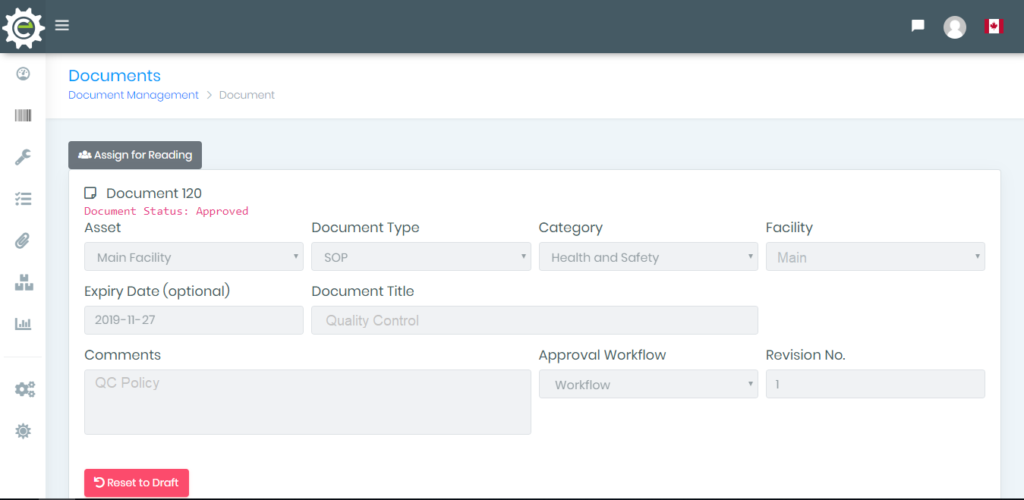Viewport: 1024px width, 500px height.
Task: Select the checklist tasks sidebar icon
Action: point(23,199)
